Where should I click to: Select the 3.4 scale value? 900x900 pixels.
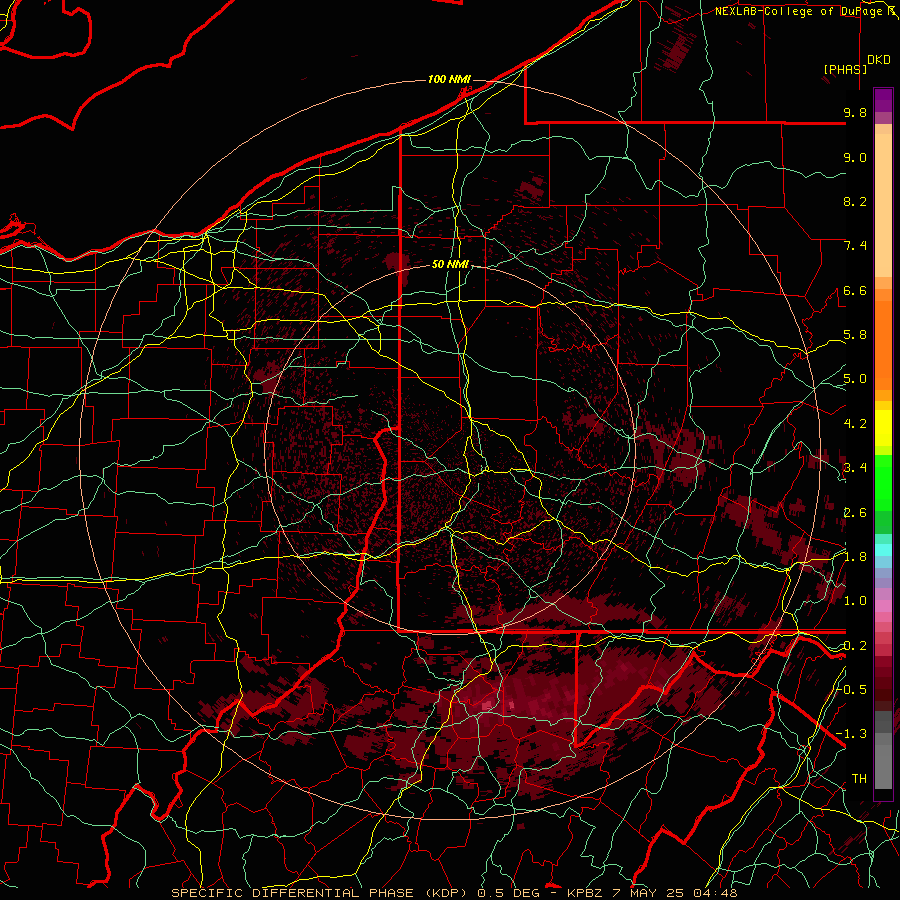(855, 468)
